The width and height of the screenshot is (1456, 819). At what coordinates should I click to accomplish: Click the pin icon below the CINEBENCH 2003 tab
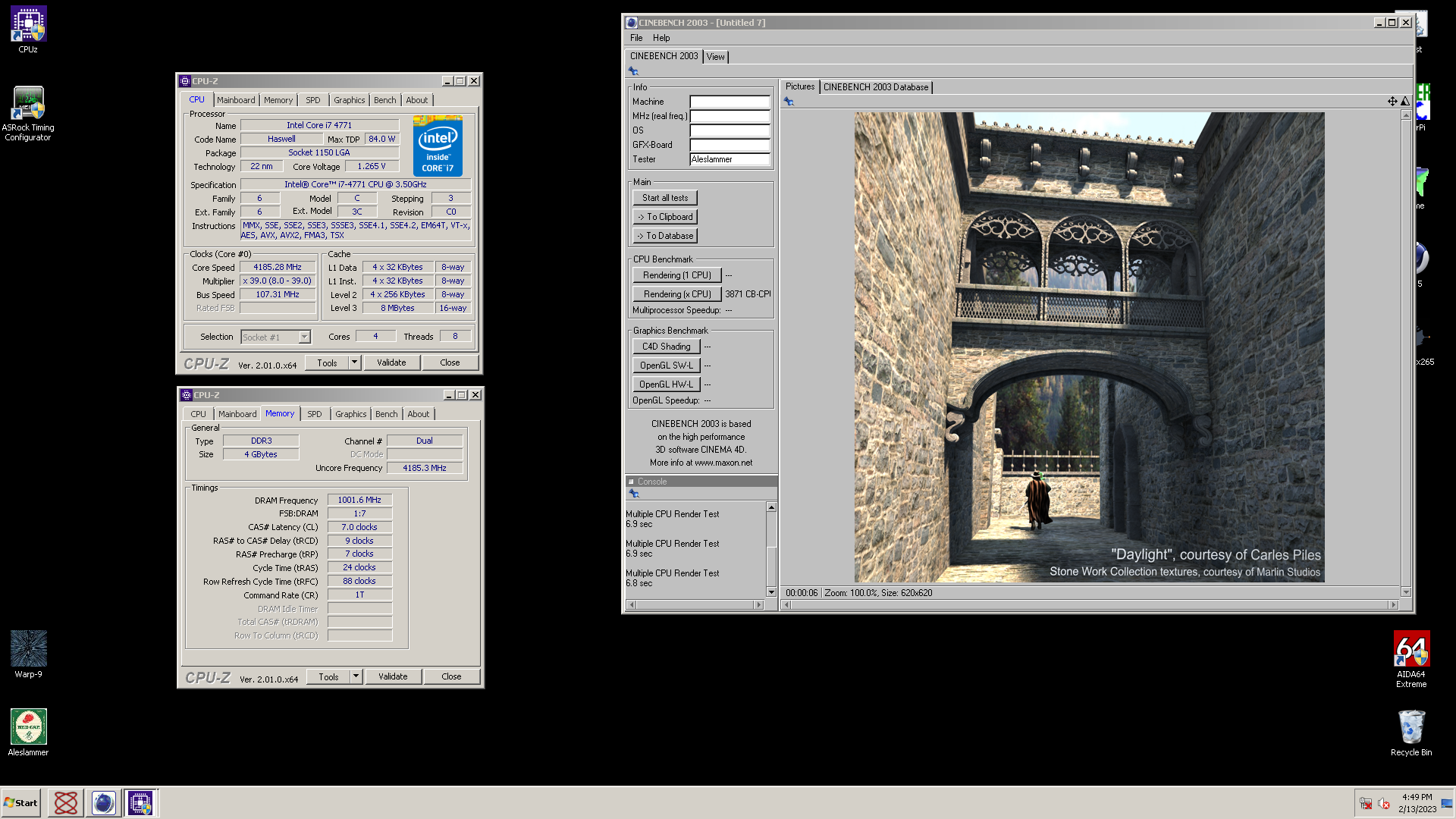tap(633, 71)
